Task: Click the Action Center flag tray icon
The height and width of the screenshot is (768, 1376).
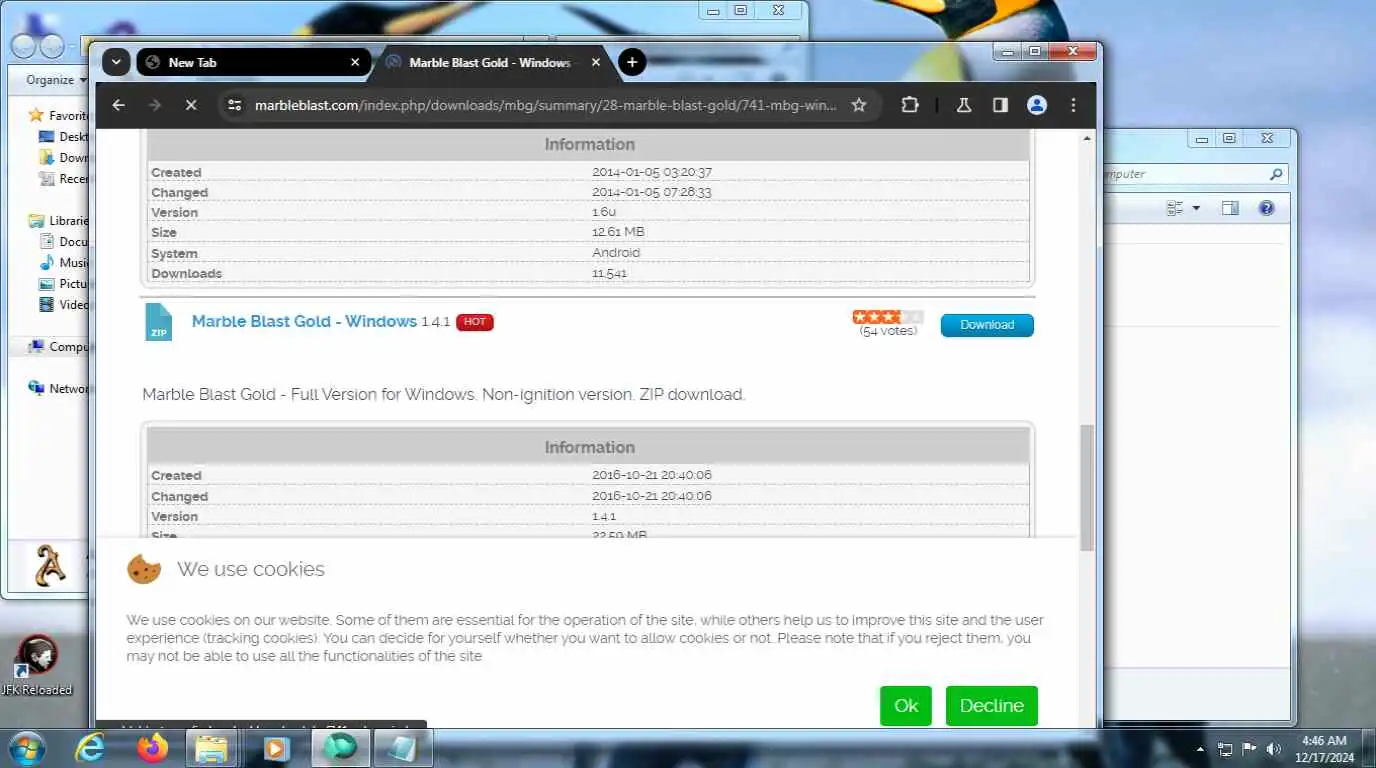Action: pyautogui.click(x=1249, y=749)
